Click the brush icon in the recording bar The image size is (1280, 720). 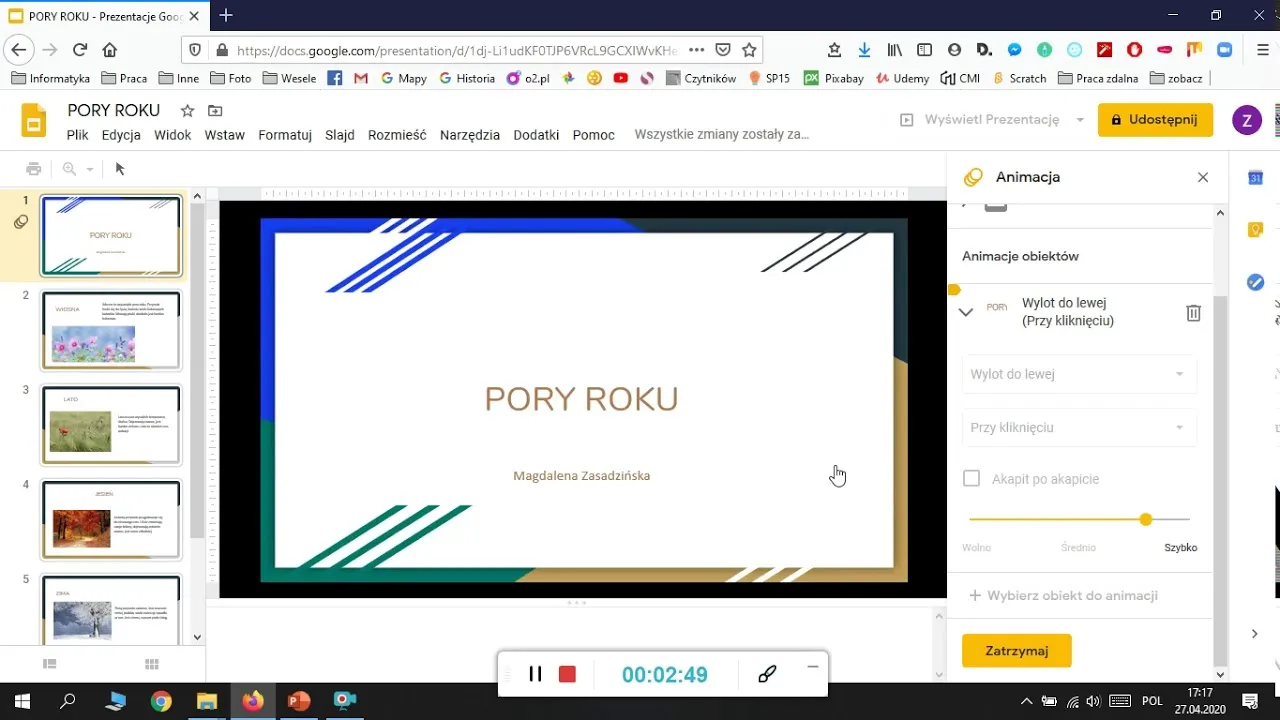(x=766, y=673)
